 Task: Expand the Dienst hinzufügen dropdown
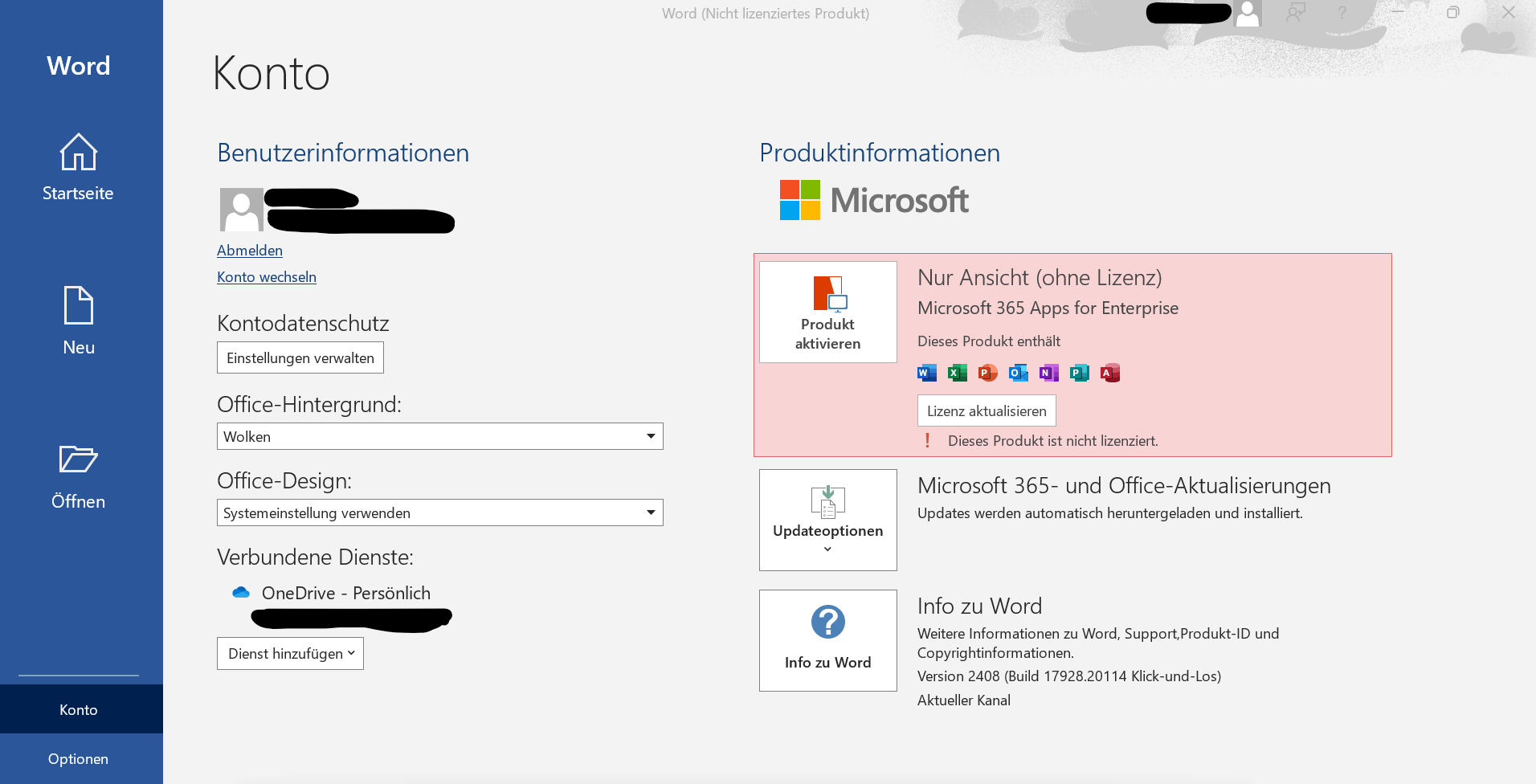click(290, 653)
